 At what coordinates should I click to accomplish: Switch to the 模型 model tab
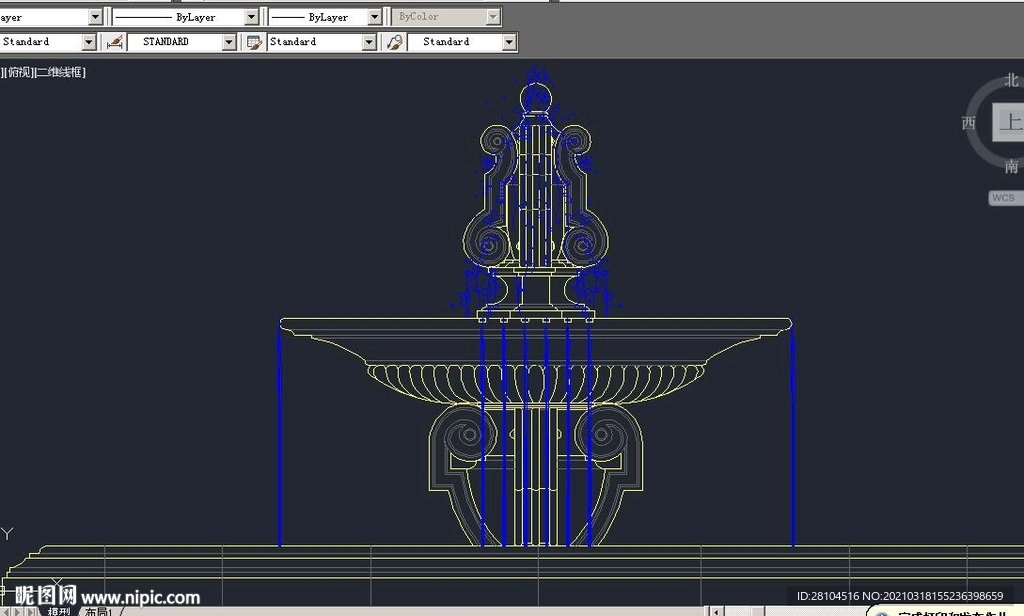click(x=59, y=611)
